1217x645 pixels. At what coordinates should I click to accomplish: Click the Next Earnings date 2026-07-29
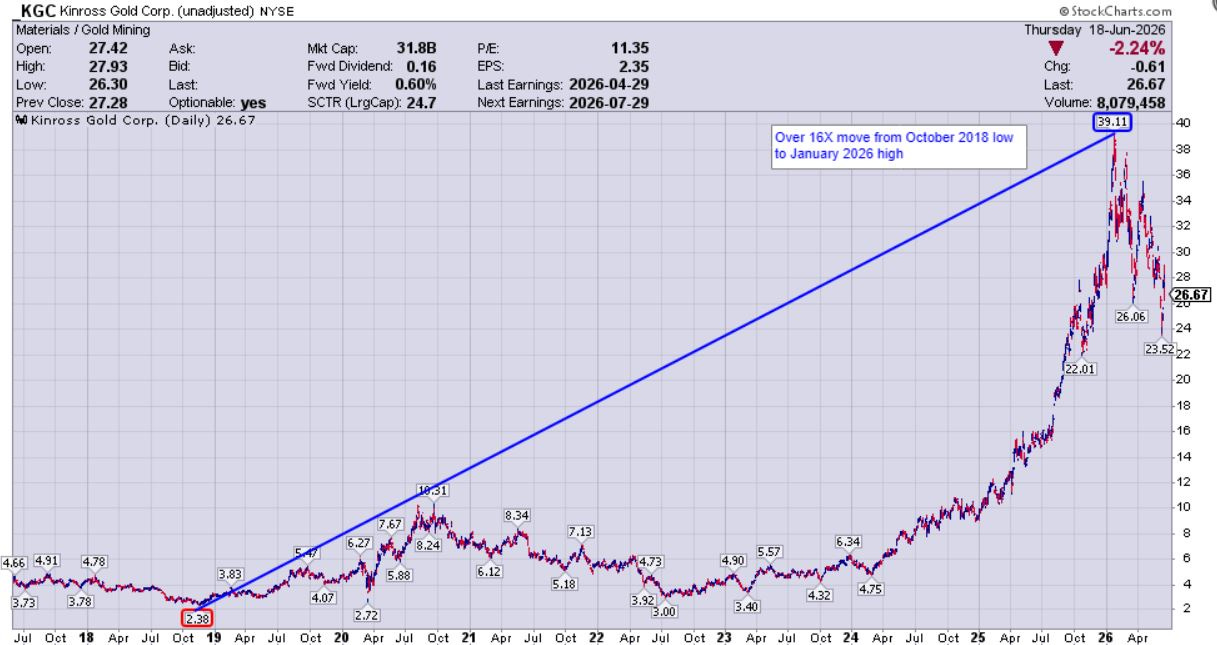[x=609, y=103]
